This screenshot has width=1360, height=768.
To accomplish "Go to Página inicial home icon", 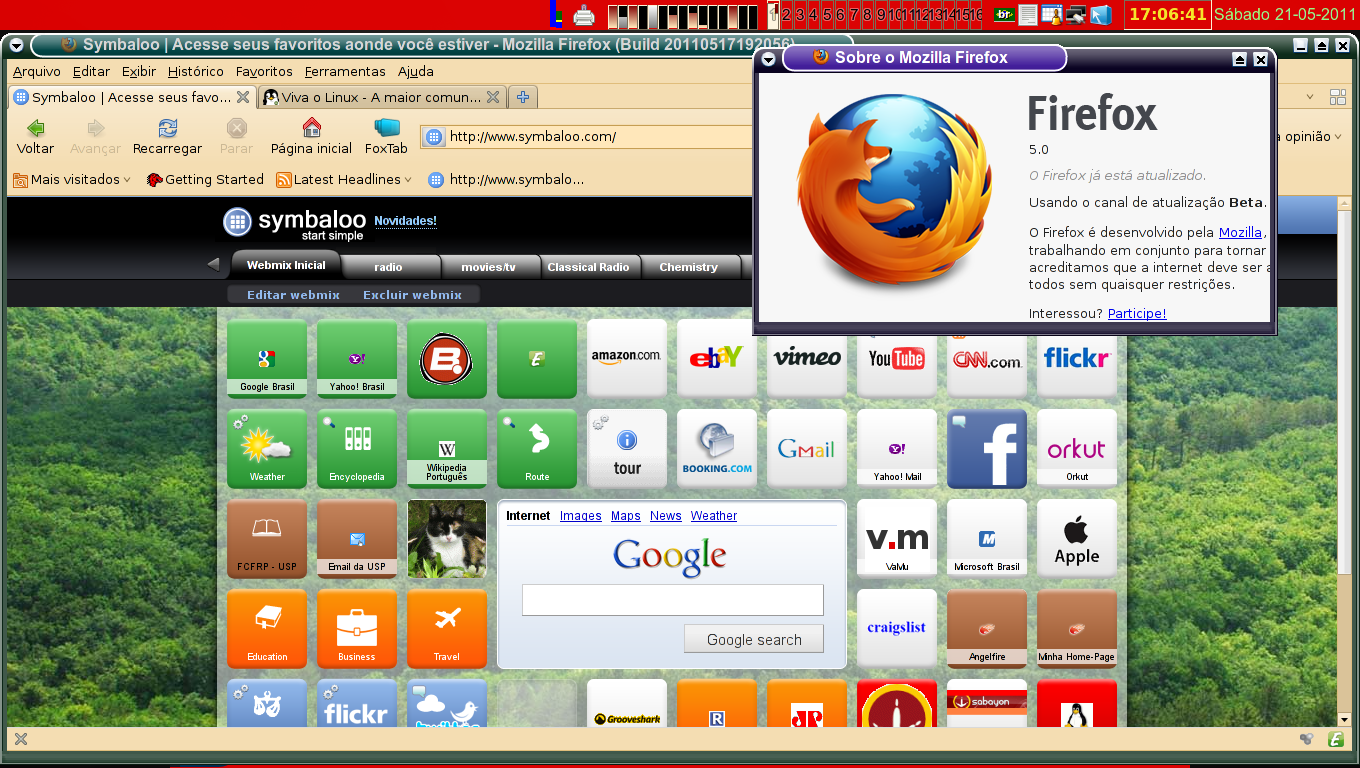I will pos(311,137).
